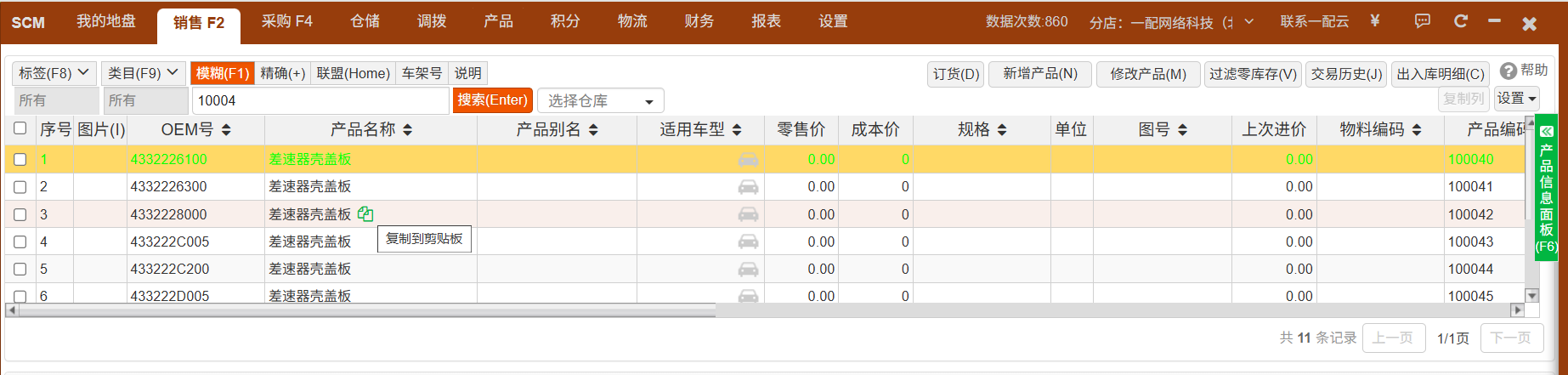The width and height of the screenshot is (1568, 375).
Task: Click the search input containing 10004
Action: [x=320, y=101]
